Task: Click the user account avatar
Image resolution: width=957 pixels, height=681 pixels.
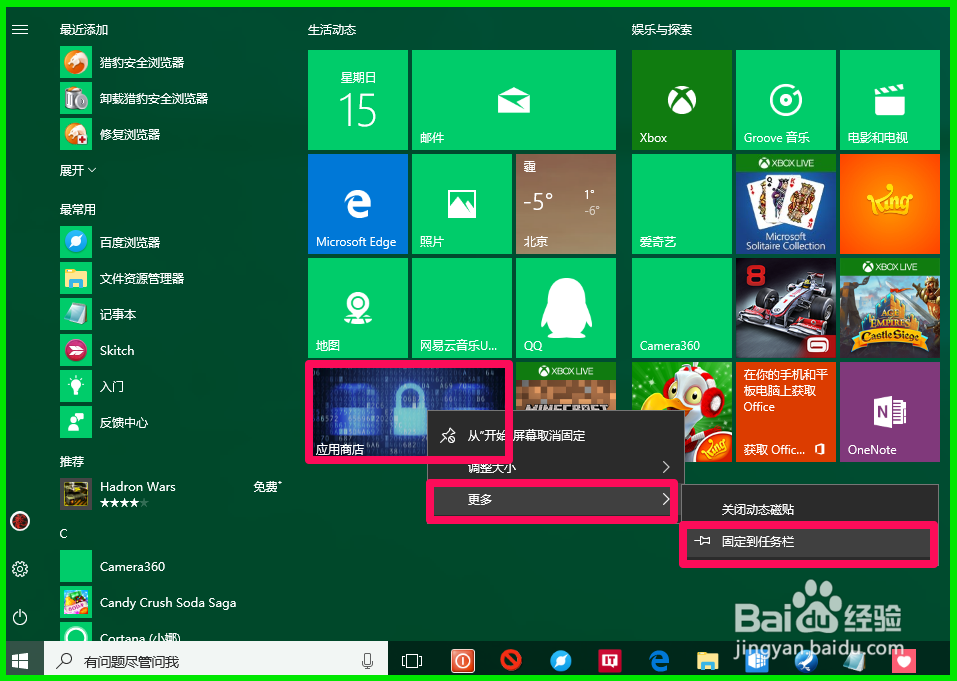Action: coord(20,521)
